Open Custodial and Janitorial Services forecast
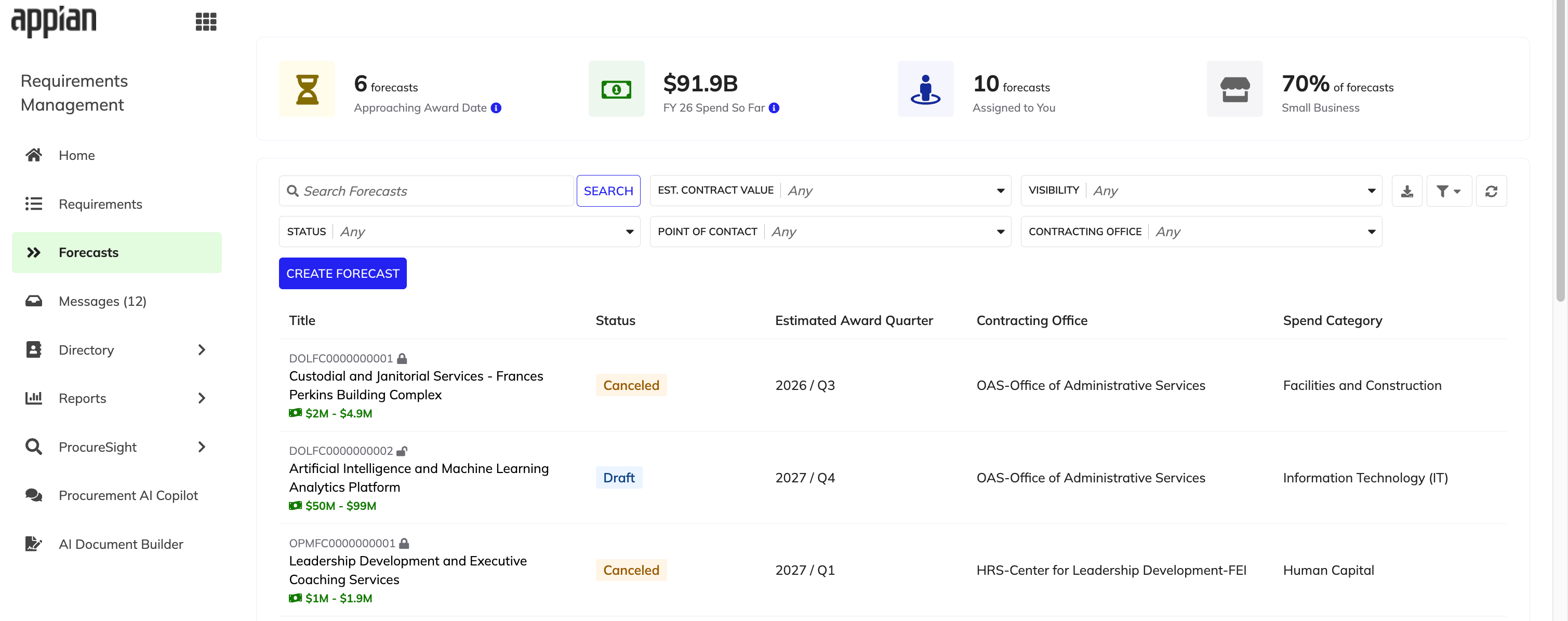The image size is (1568, 621). [x=416, y=385]
